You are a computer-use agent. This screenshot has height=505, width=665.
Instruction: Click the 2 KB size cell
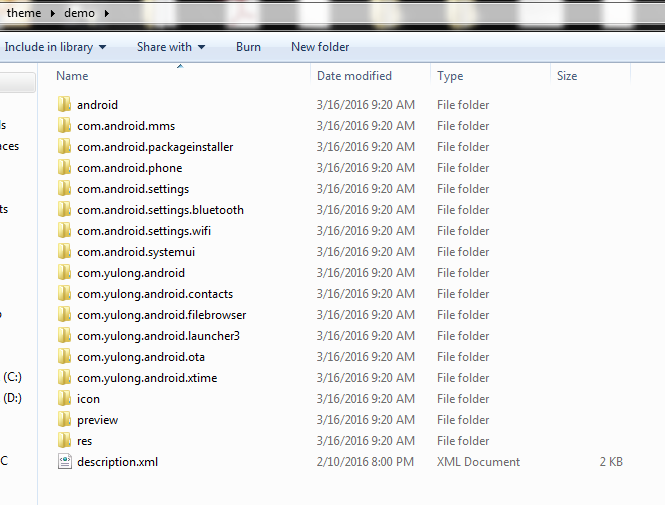tap(611, 461)
